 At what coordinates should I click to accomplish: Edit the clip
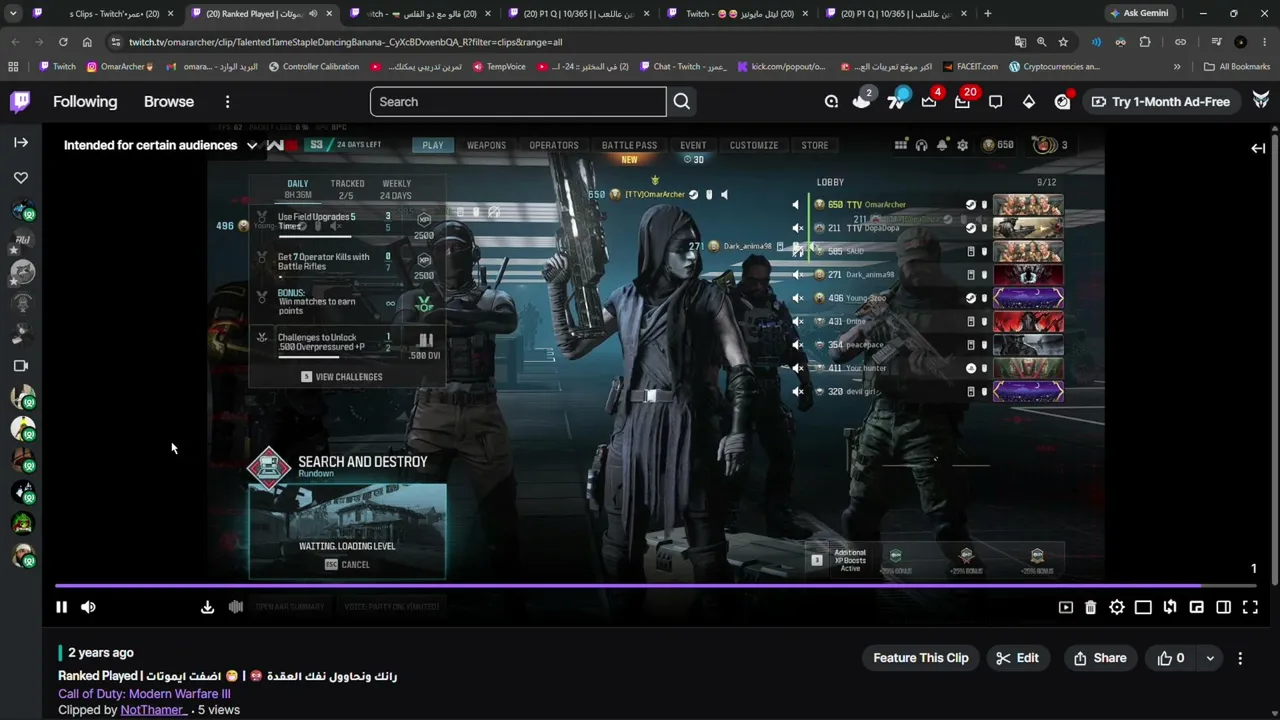pyautogui.click(x=1018, y=658)
